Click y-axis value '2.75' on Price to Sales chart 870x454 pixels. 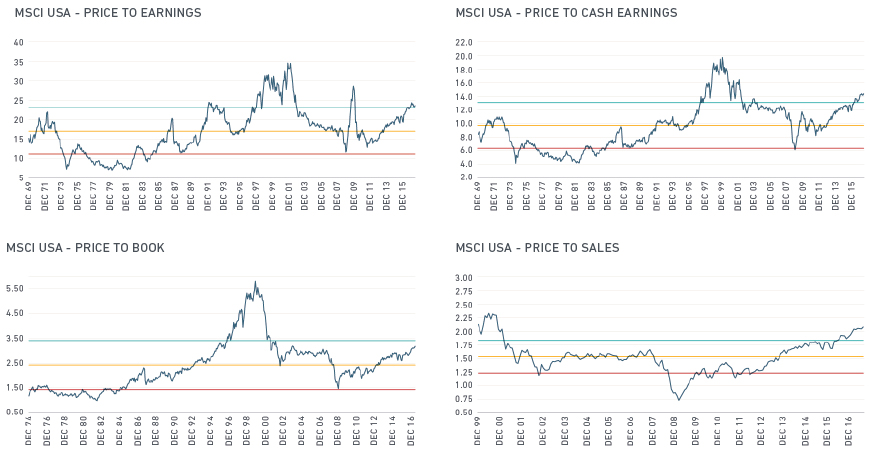pyautogui.click(x=463, y=291)
